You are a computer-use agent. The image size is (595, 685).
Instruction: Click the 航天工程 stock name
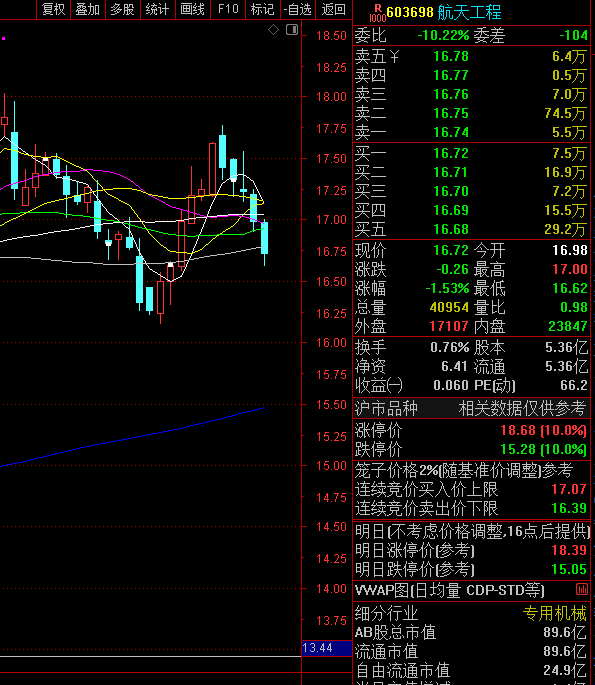pyautogui.click(x=469, y=12)
